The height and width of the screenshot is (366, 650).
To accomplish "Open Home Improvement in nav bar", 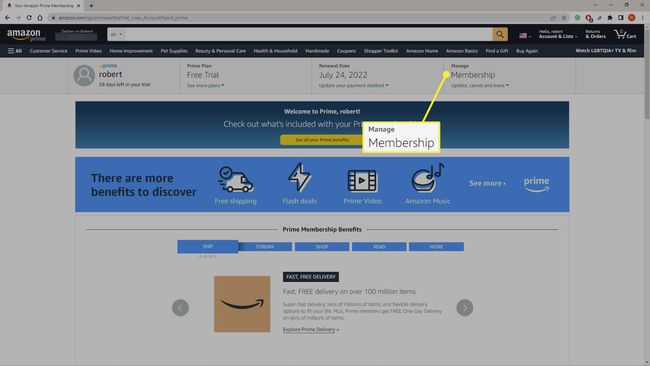I will coord(131,51).
